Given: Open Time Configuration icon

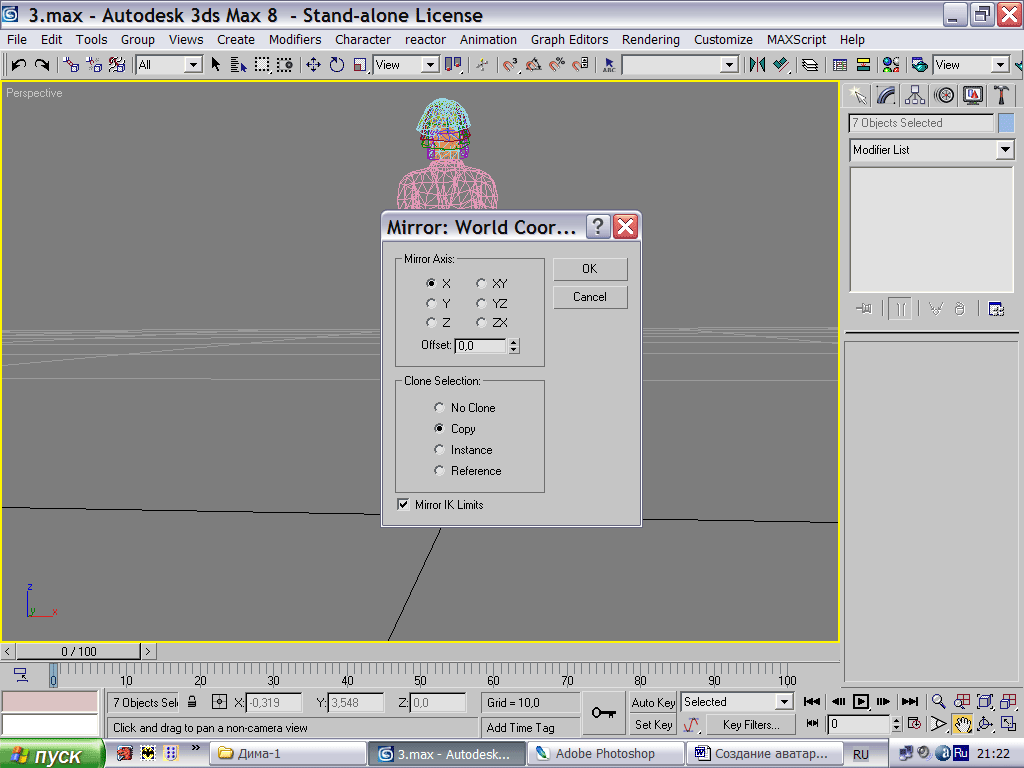Looking at the screenshot, I should 914,724.
